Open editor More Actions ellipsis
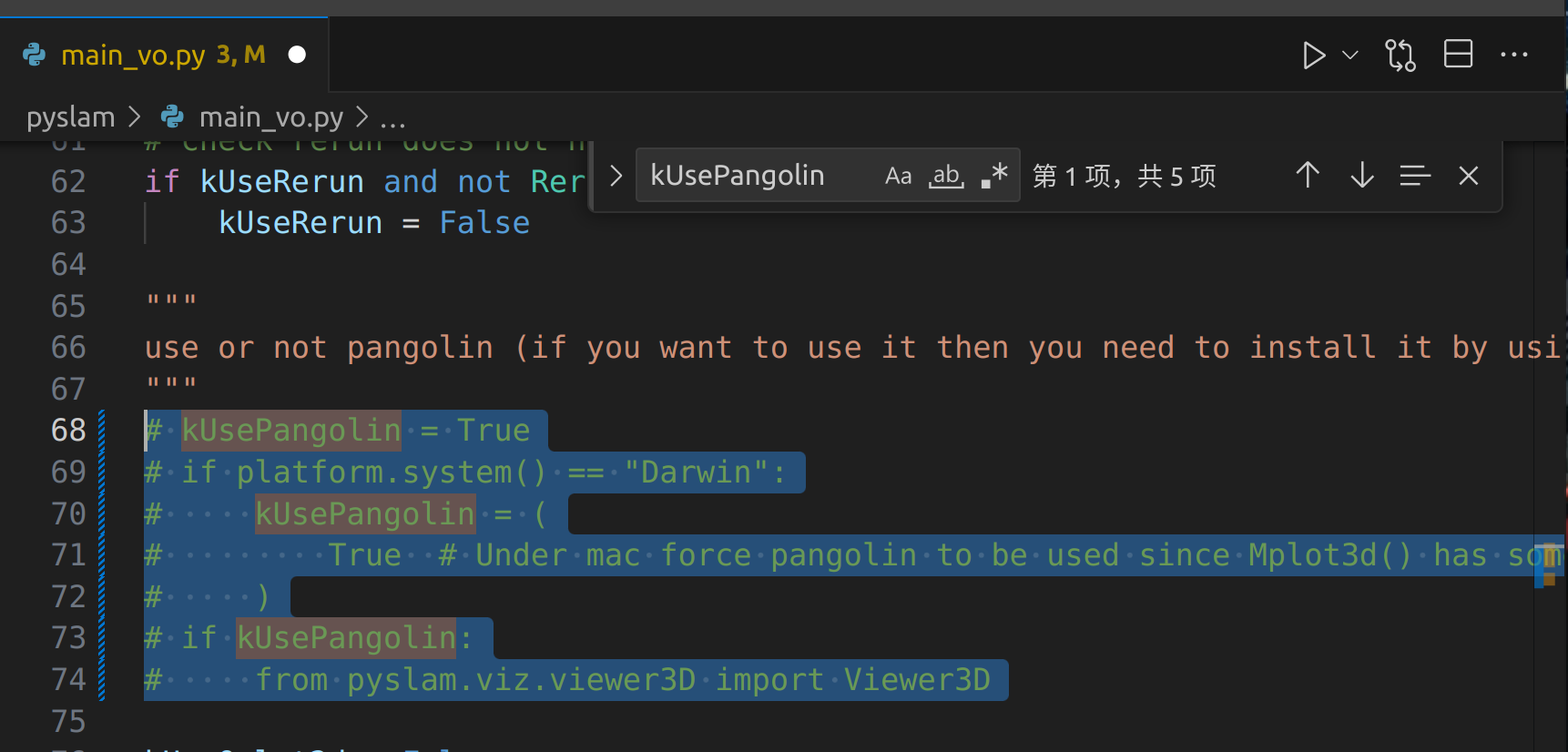The height and width of the screenshot is (752, 1568). point(1514,55)
